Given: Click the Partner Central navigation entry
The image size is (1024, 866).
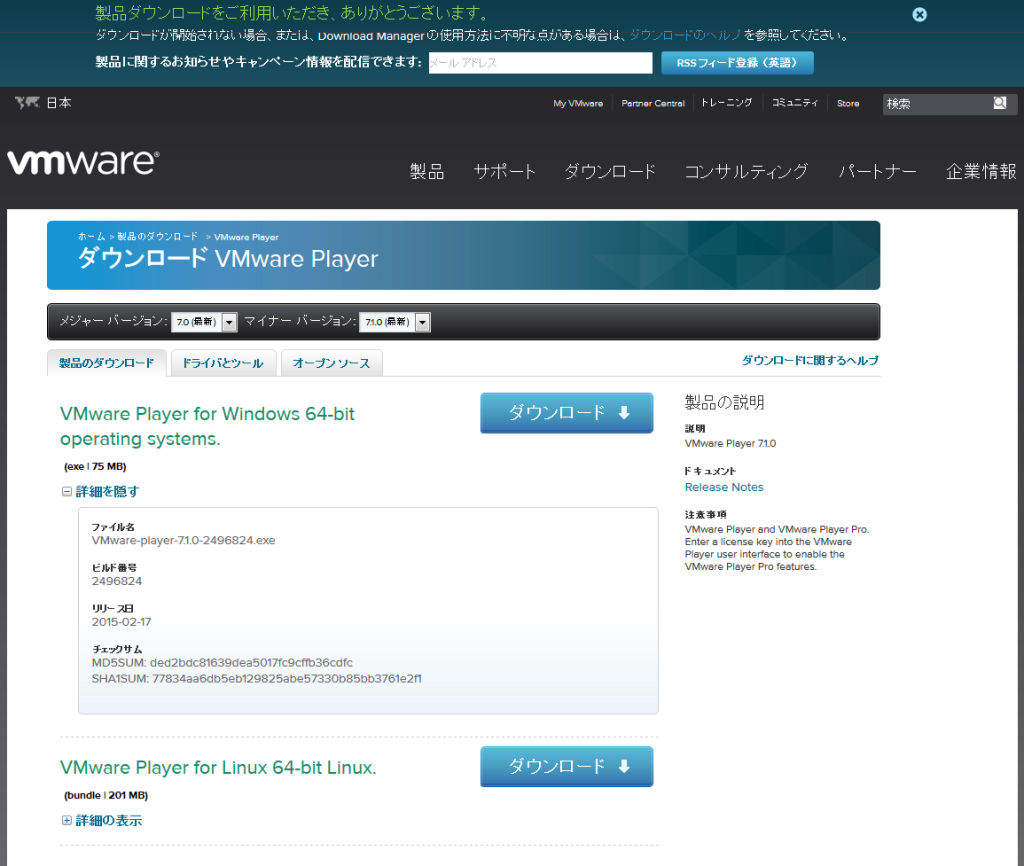Looking at the screenshot, I should pos(653,103).
